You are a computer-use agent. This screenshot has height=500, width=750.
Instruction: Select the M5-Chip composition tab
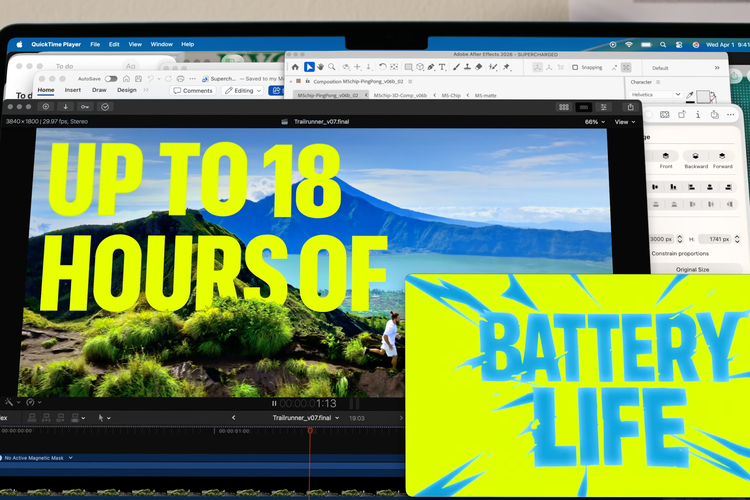tap(451, 95)
